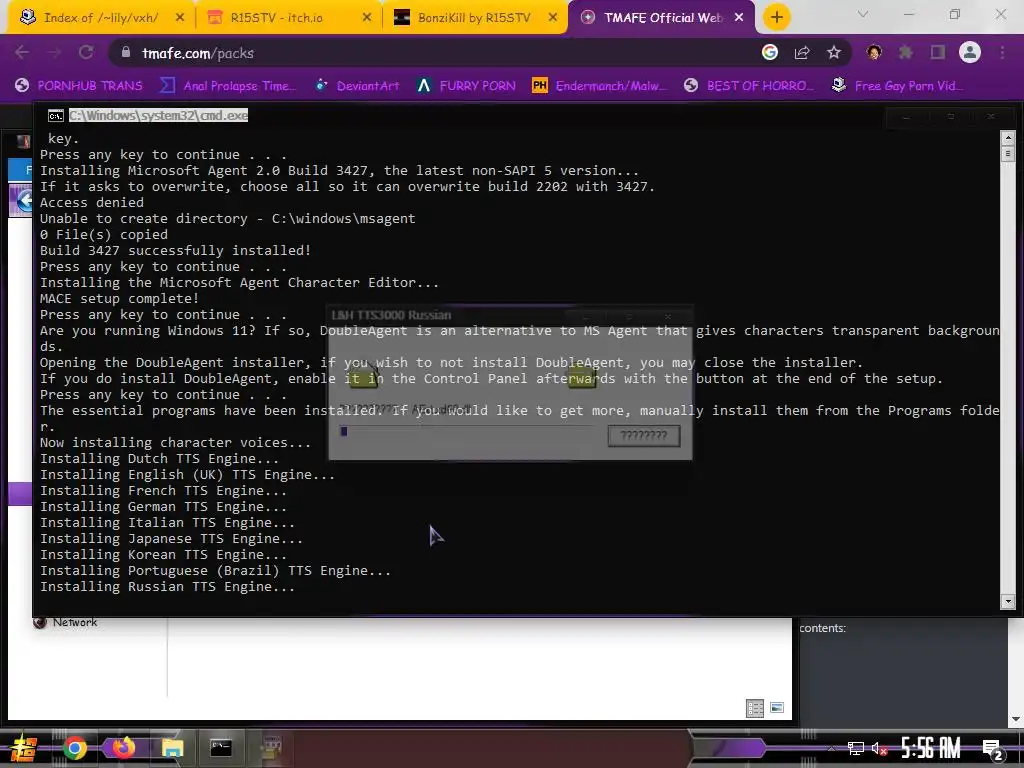1024x768 pixels.
Task: Open the cmd.exe window system menu icon
Action: [x=56, y=116]
